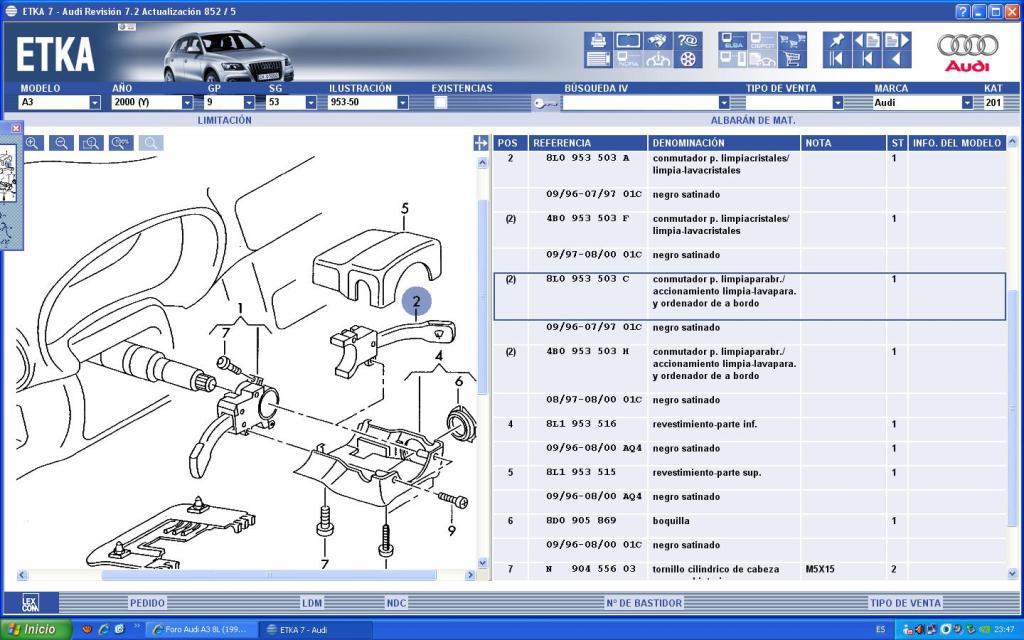Click the Pedido button in the bottom bar
1024x640 pixels.
click(147, 603)
